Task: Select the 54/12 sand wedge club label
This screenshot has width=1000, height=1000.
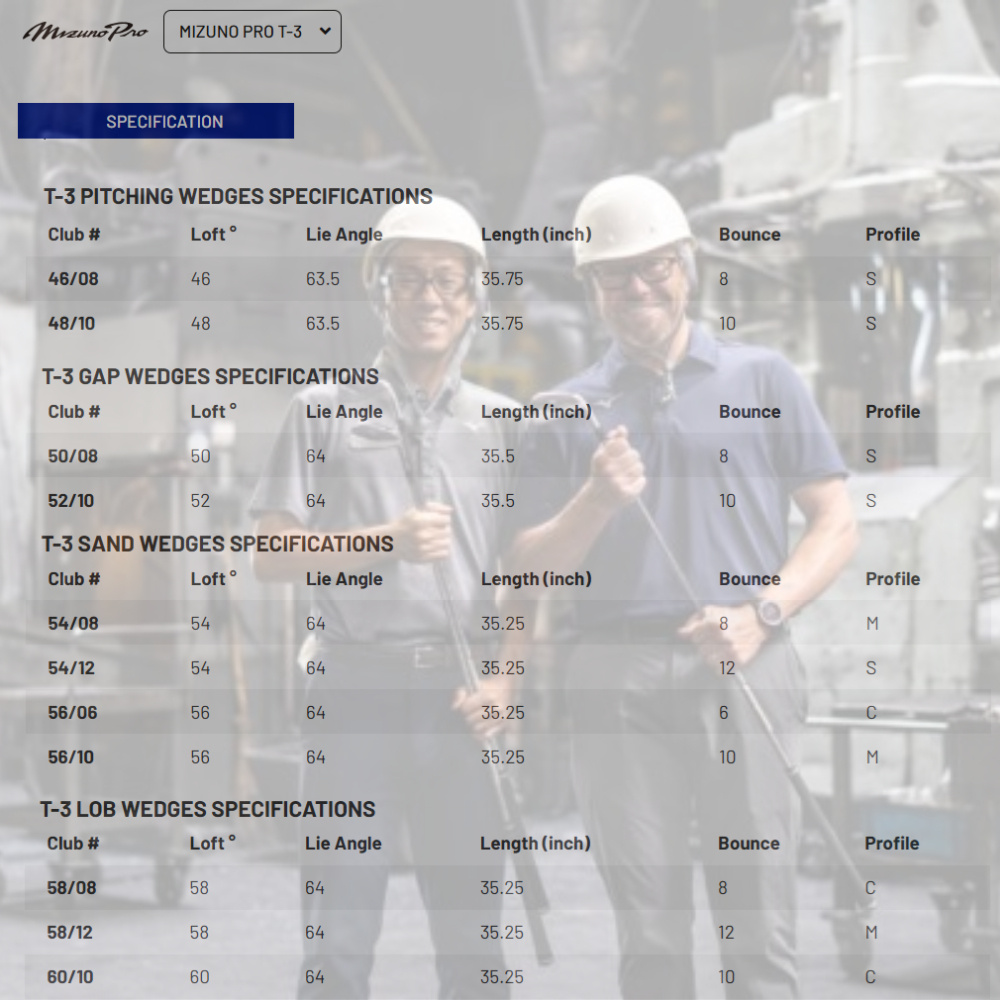Action: (x=71, y=668)
